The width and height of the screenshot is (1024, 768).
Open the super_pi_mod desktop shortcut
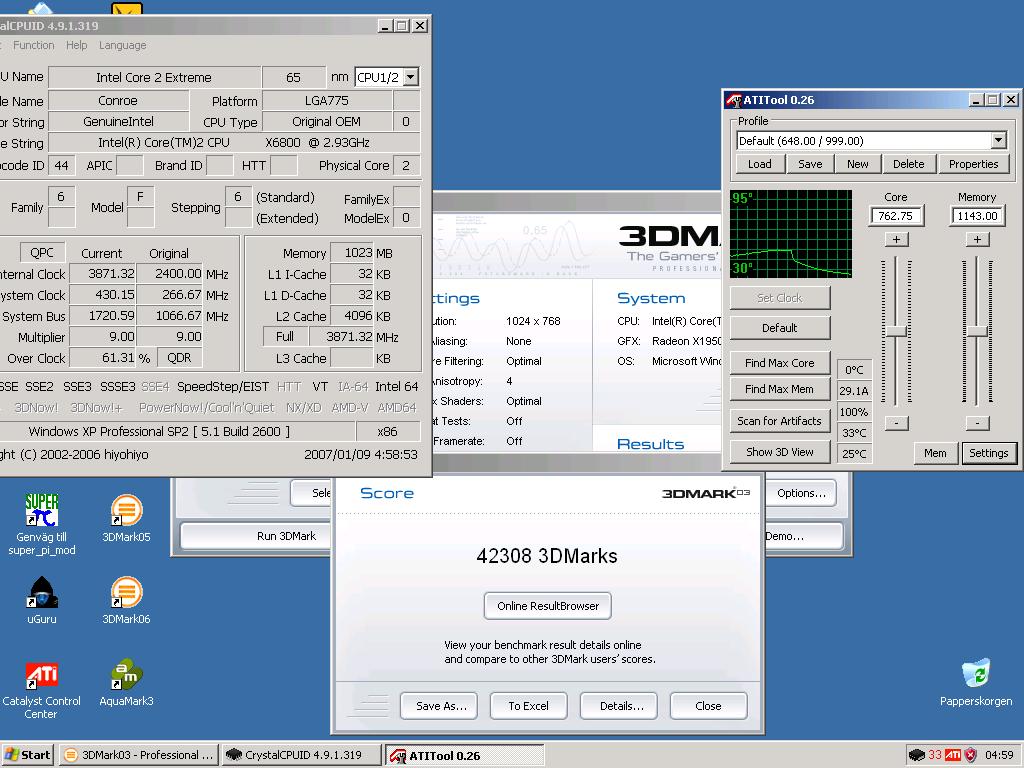pos(42,524)
